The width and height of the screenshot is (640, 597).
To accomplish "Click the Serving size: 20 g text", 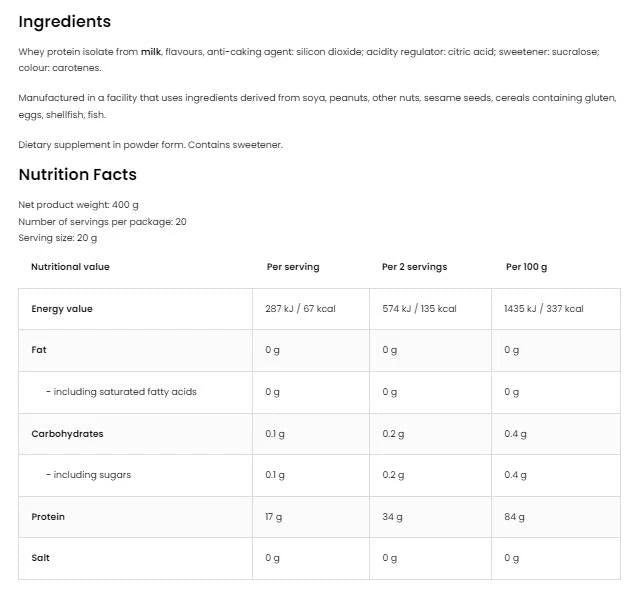I will click(x=58, y=238).
